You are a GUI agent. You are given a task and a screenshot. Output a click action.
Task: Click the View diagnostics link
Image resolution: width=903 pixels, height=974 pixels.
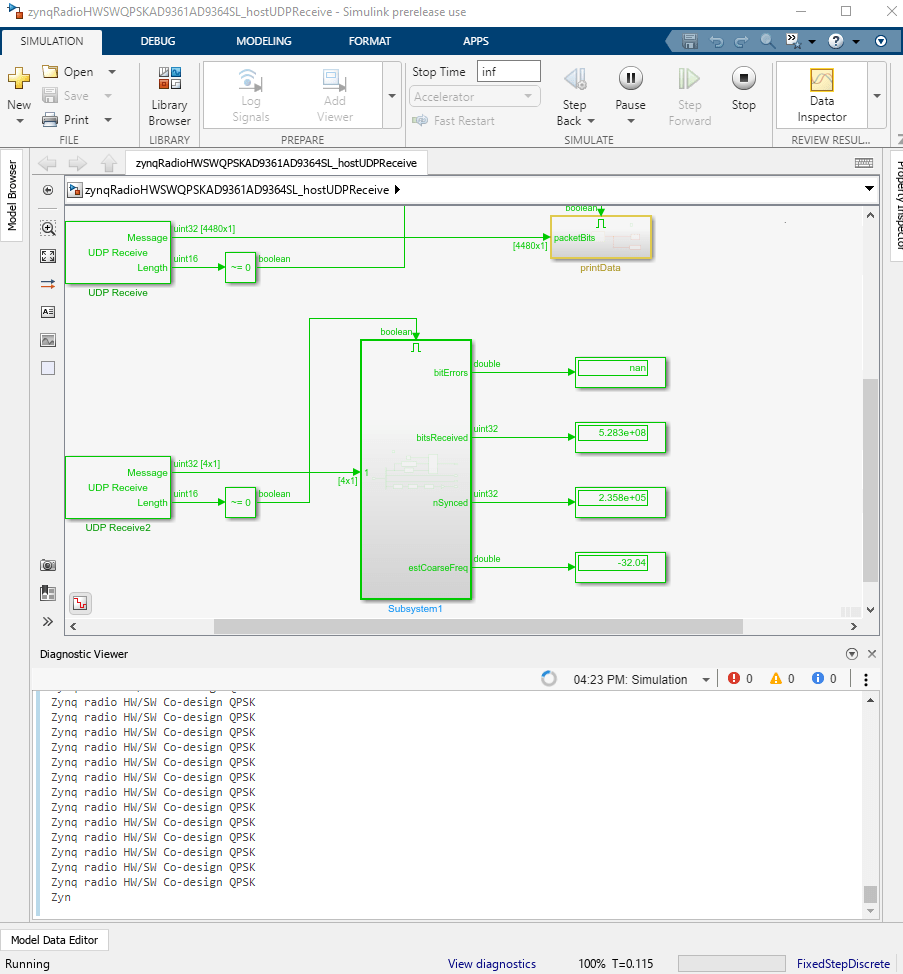click(491, 964)
